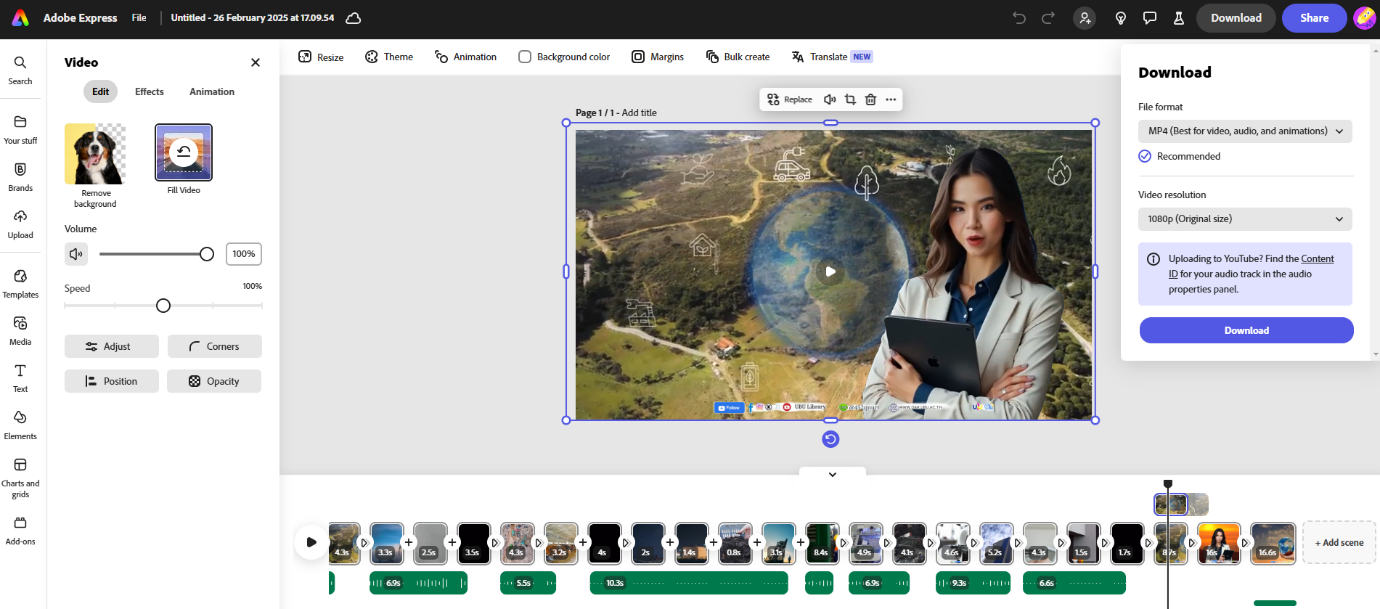The width and height of the screenshot is (1380, 609).
Task: Delete selected video with trash icon
Action: [870, 99]
